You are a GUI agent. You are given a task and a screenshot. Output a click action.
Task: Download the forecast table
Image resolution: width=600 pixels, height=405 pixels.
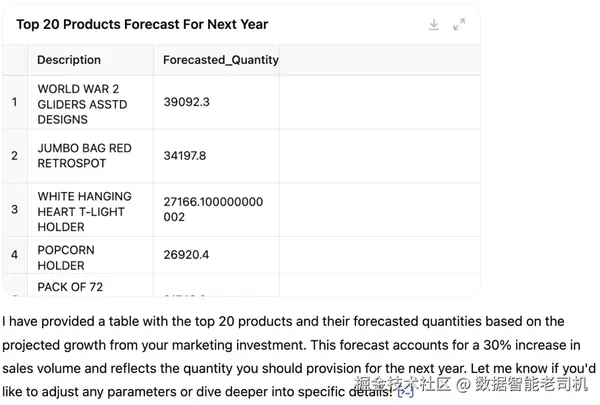(434, 25)
